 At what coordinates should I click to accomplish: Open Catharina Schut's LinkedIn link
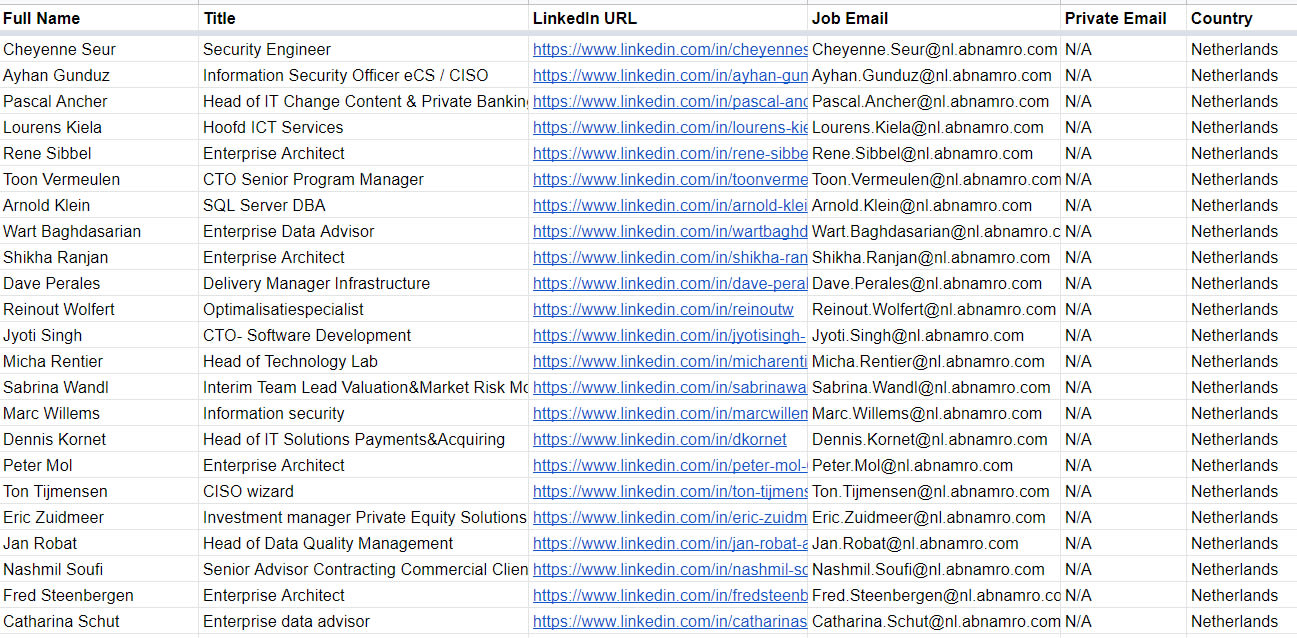click(x=670, y=621)
